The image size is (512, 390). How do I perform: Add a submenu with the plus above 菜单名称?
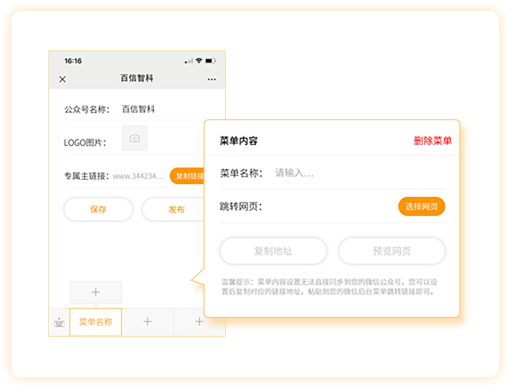point(96,292)
